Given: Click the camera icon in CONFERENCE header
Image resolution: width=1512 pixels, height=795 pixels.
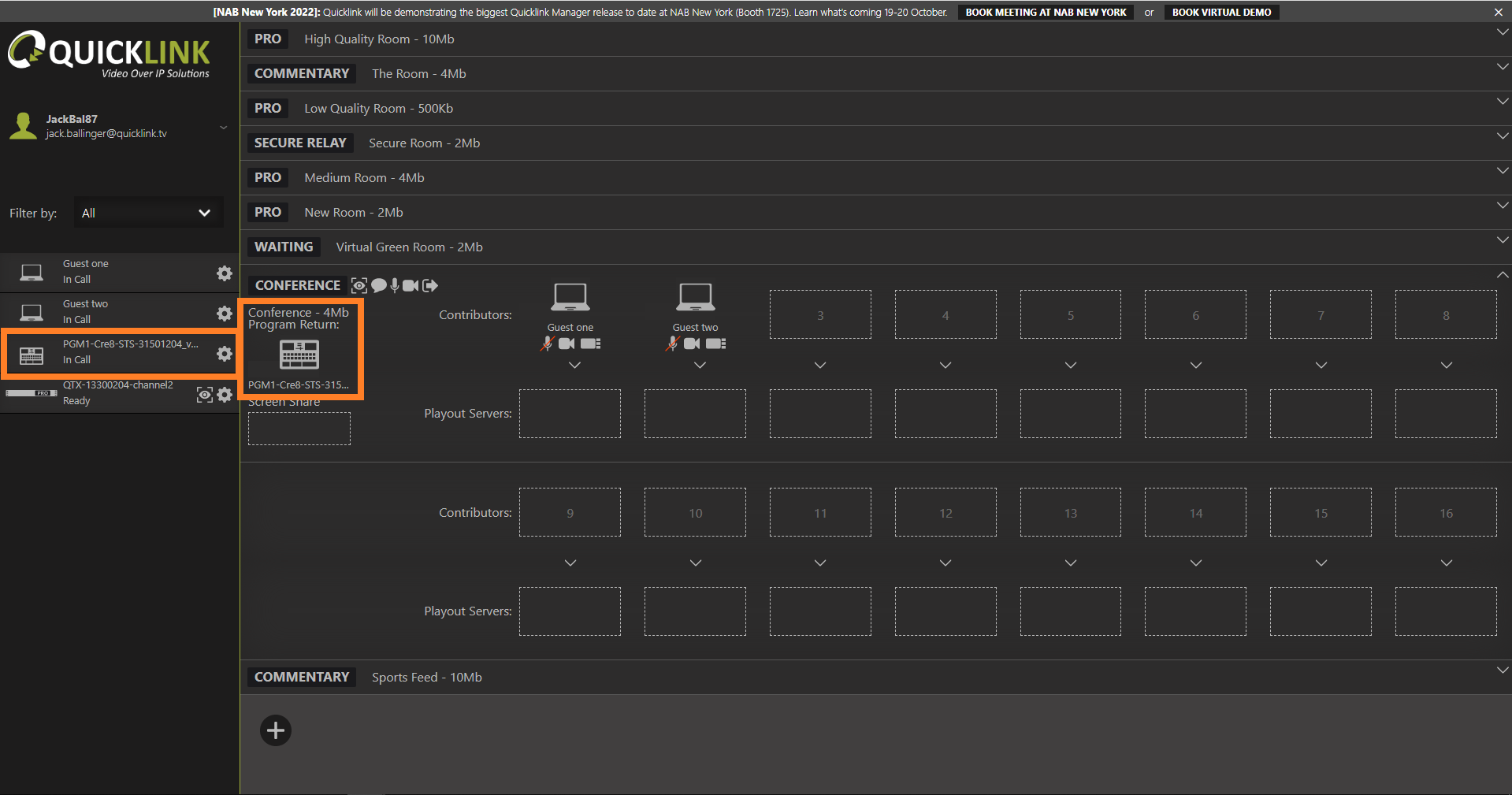Looking at the screenshot, I should click(411, 285).
